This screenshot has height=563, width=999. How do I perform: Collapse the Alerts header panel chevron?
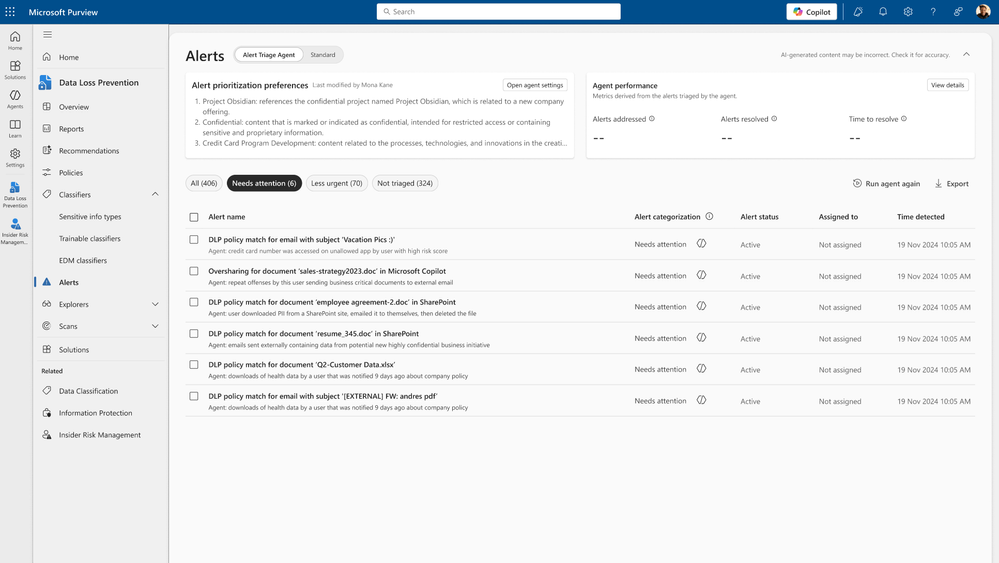pyautogui.click(x=967, y=55)
